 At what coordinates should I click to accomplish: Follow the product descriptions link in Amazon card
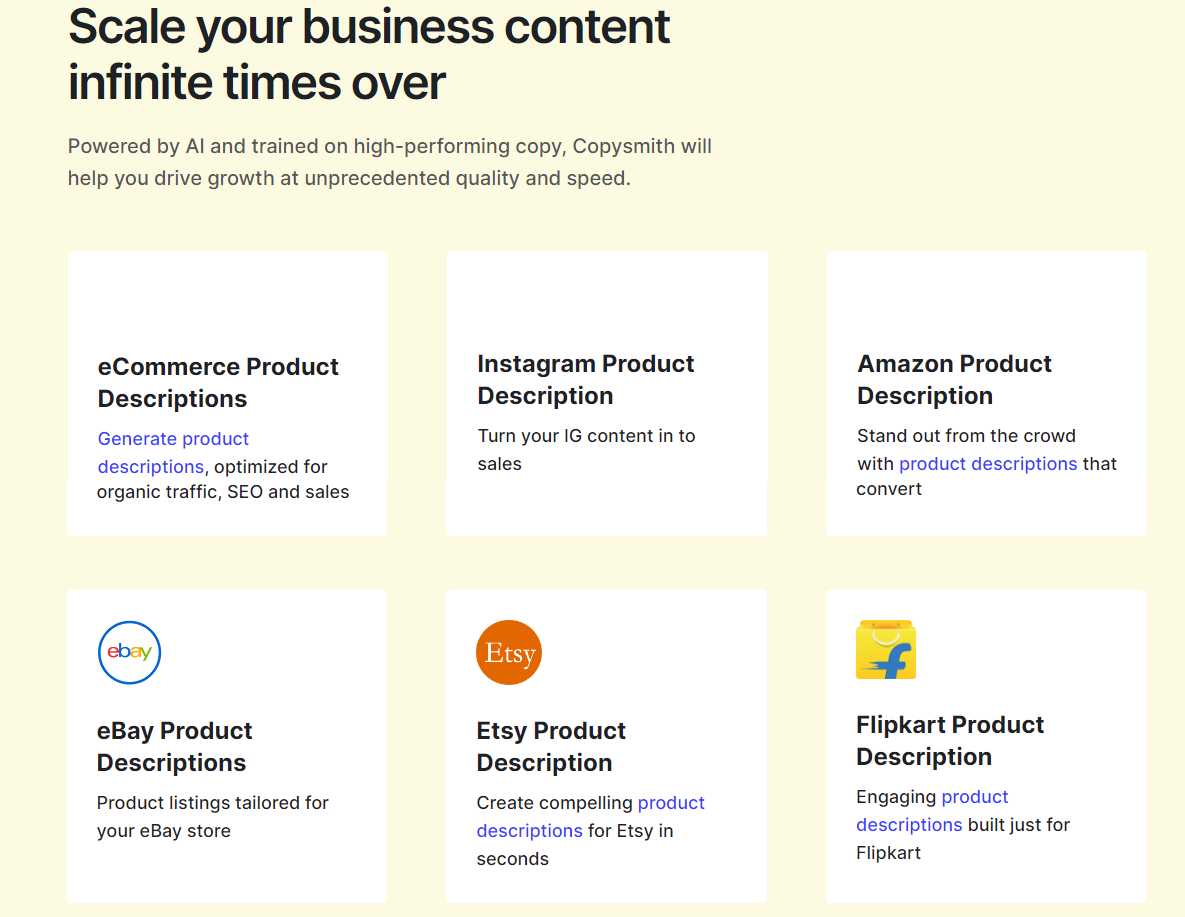(987, 464)
